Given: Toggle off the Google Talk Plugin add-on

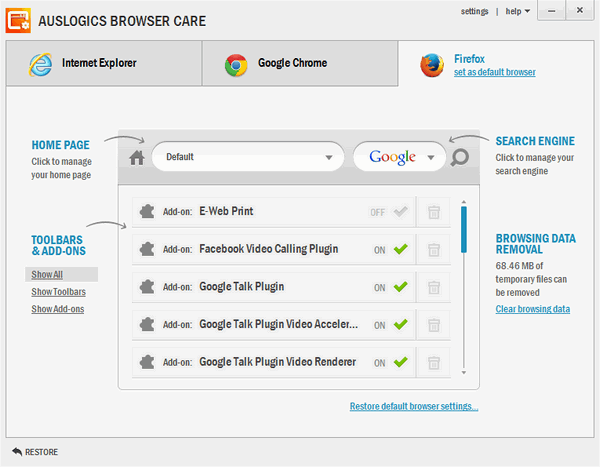Looking at the screenshot, I should coord(401,287).
